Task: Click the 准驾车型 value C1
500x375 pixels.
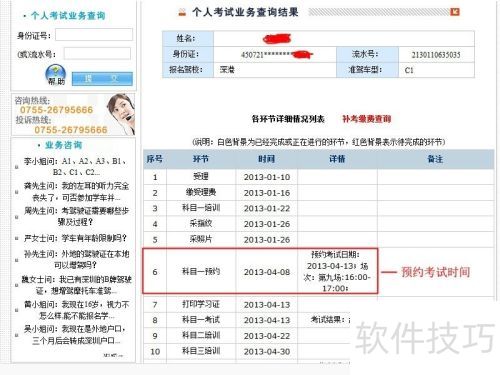Action: point(409,70)
